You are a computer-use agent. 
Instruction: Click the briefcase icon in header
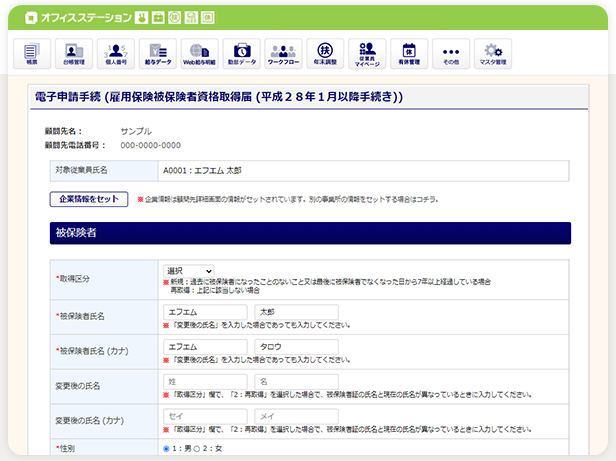click(x=158, y=18)
